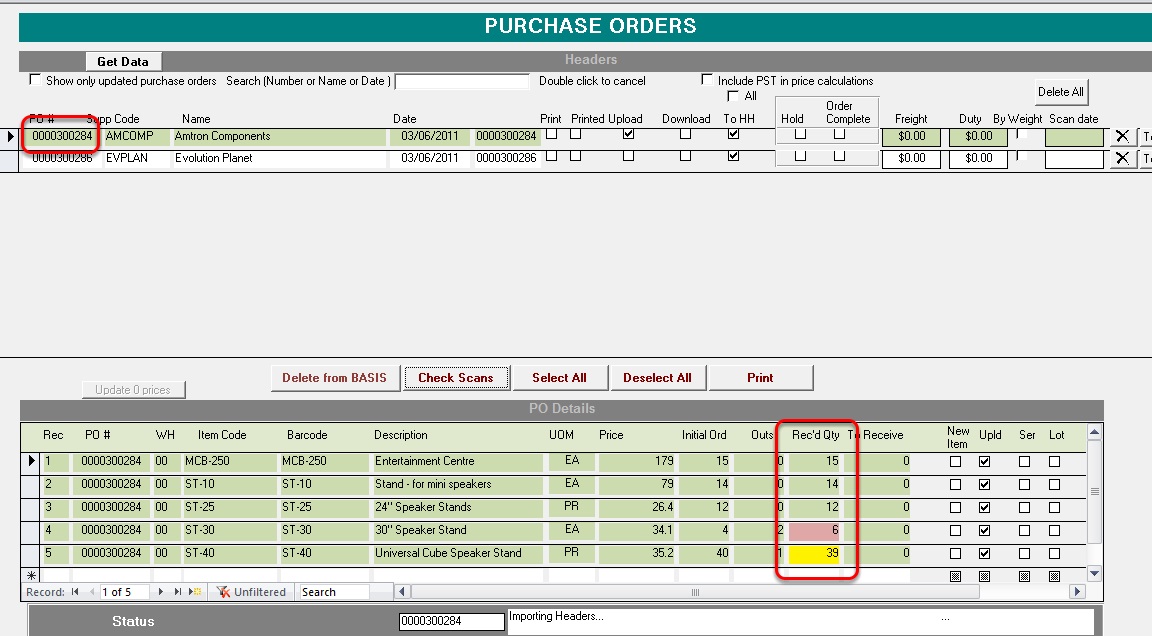The width and height of the screenshot is (1152, 636).
Task: Enable Show only updated purchase orders
Action: (x=35, y=80)
